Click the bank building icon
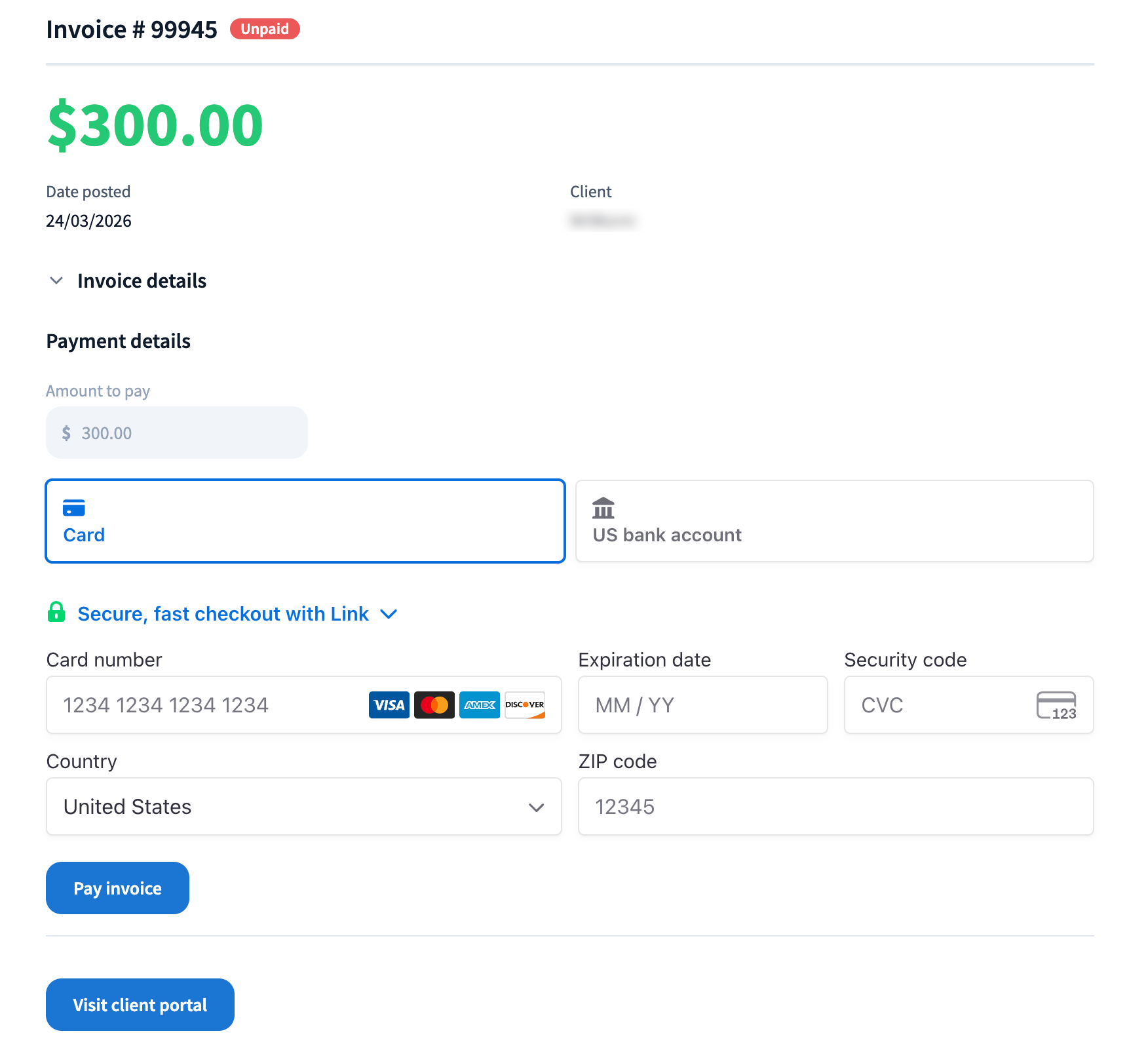Screen dimensions: 1148x1042 [x=603, y=508]
